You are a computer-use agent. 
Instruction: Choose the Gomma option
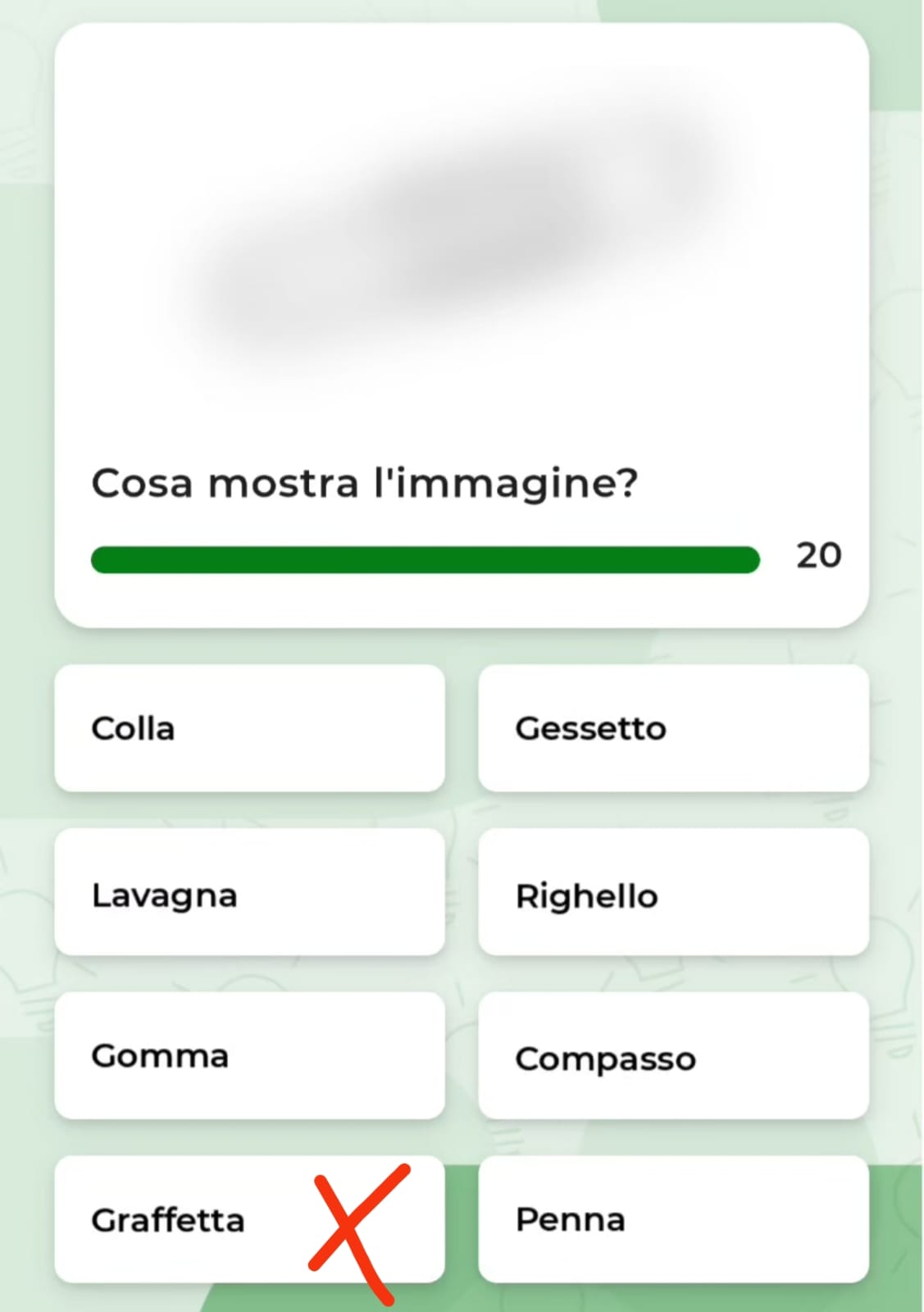pyautogui.click(x=249, y=1056)
